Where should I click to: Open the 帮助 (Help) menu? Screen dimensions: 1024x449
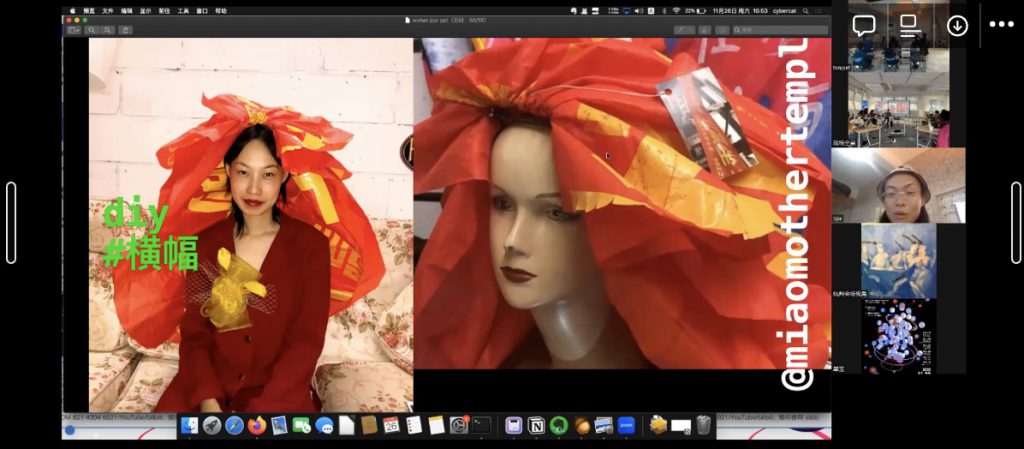click(221, 11)
